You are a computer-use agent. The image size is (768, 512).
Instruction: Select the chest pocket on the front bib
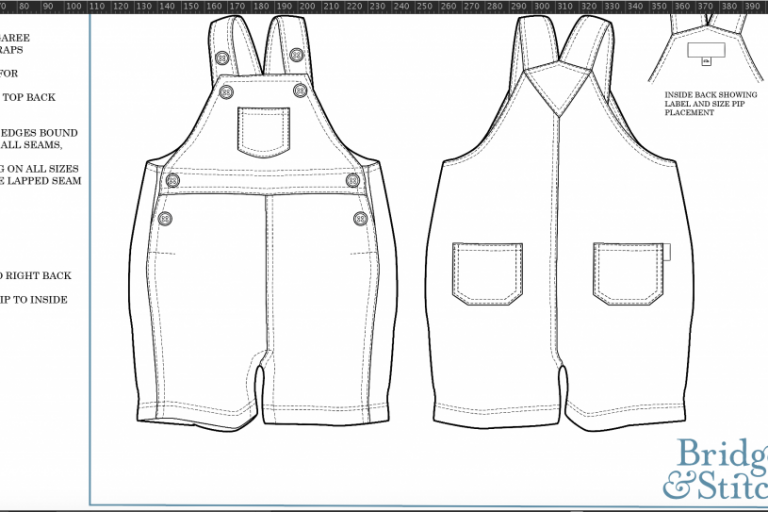coord(264,132)
